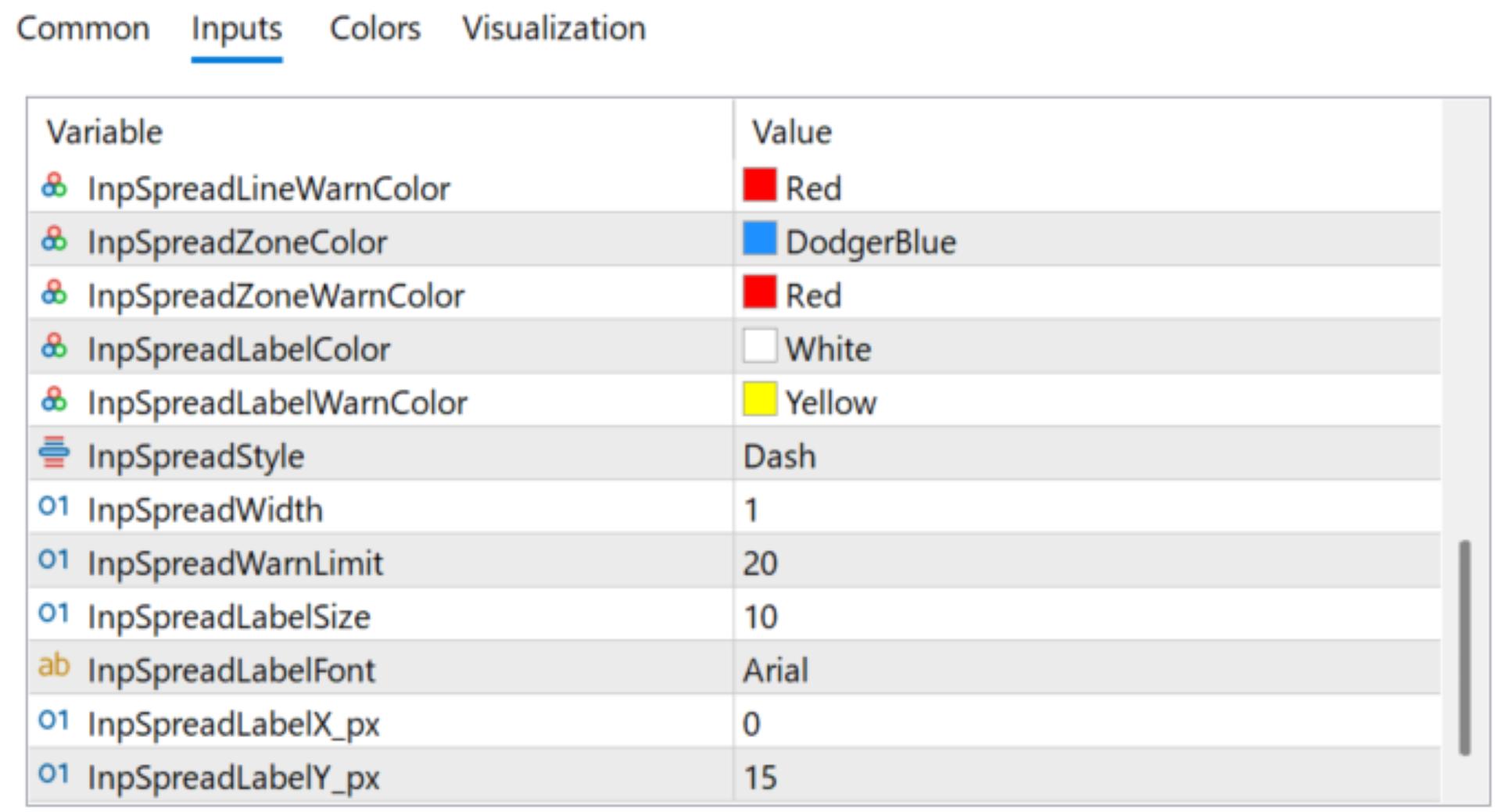Image resolution: width=1501 pixels, height=812 pixels.
Task: Click the Yellow swatch for InpSpreadLabelWarnColor
Action: [x=759, y=400]
